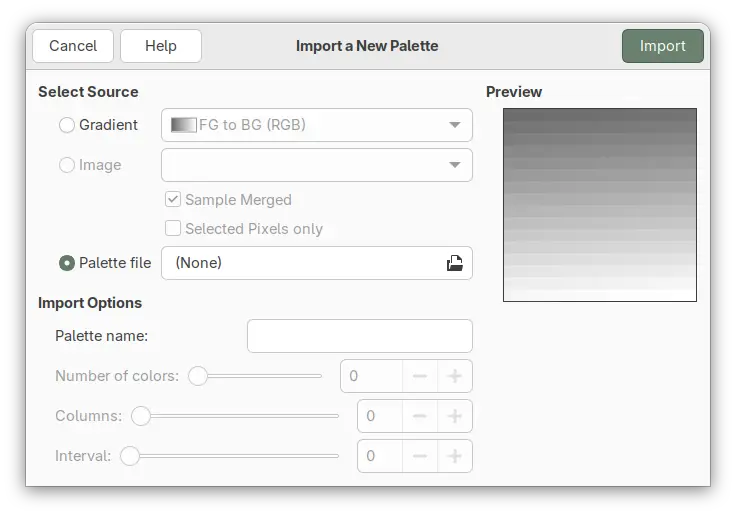Click the Palette name text field
The image size is (736, 515).
359,336
